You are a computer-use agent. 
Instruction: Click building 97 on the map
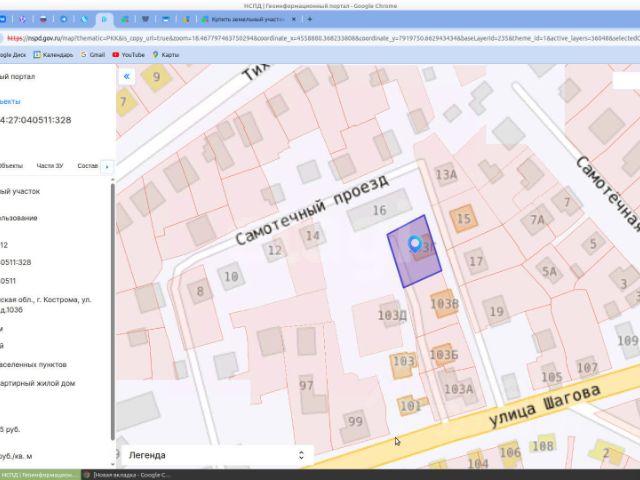311,392
